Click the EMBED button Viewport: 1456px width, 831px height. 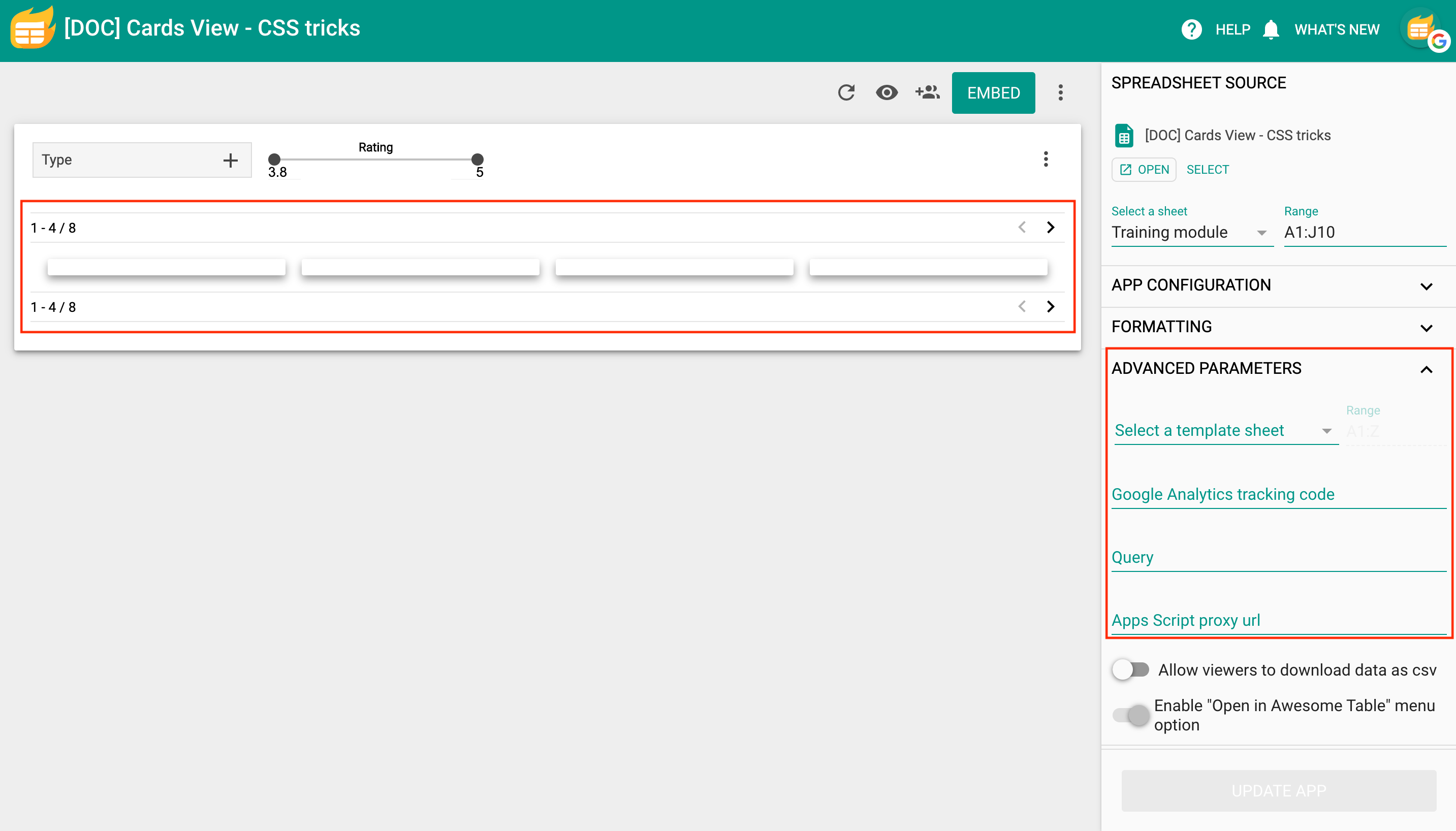[993, 92]
